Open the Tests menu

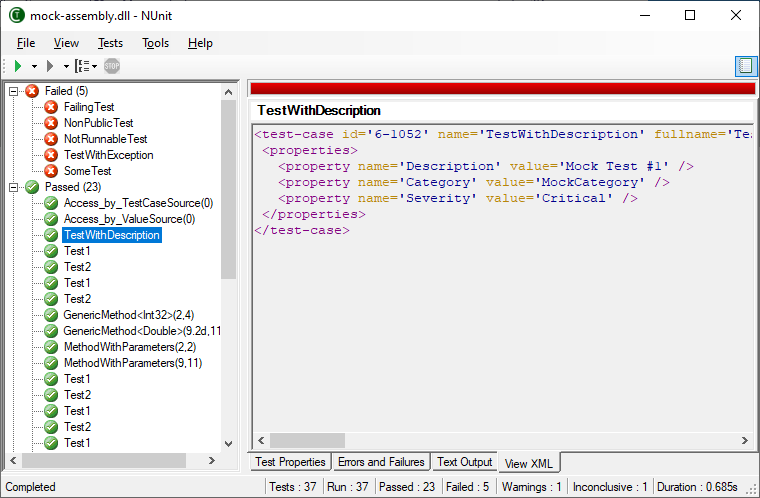[110, 43]
